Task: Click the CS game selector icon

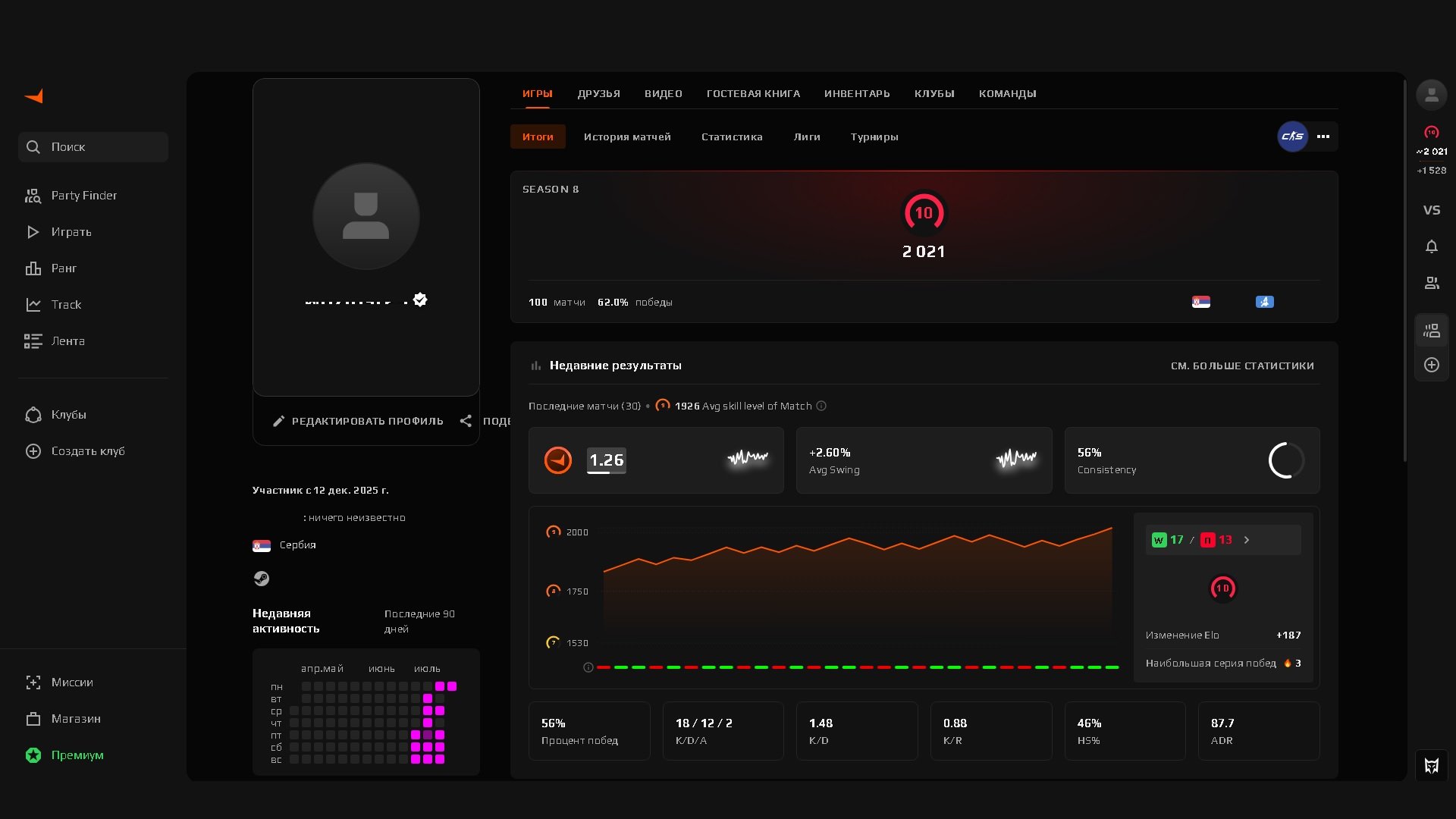Action: [1293, 136]
